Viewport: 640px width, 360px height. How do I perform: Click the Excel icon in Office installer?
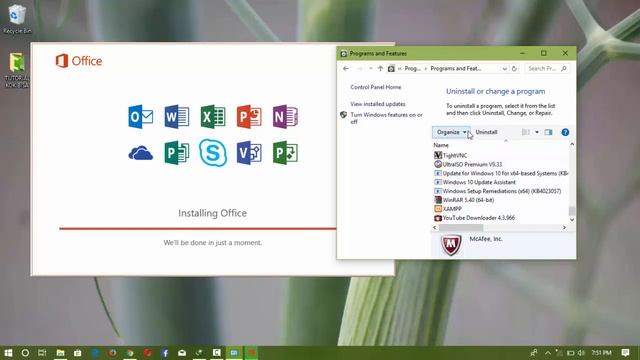(213, 117)
